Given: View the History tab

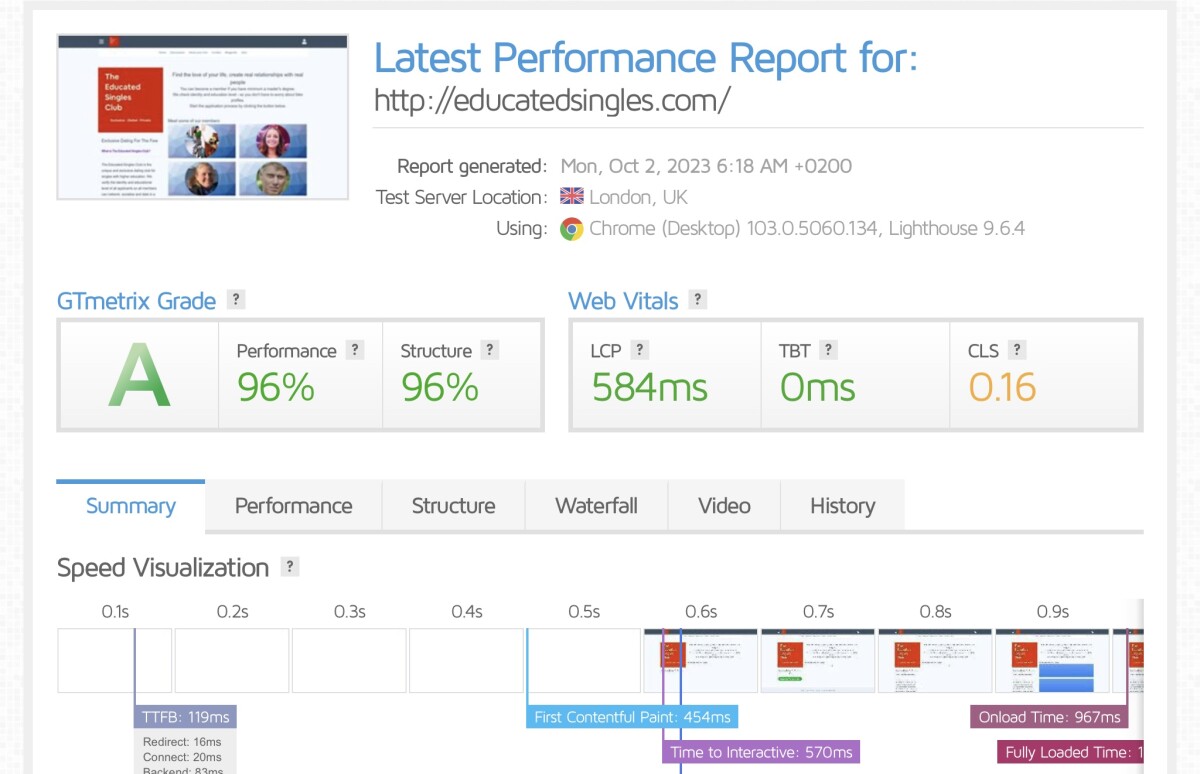Looking at the screenshot, I should 842,506.
